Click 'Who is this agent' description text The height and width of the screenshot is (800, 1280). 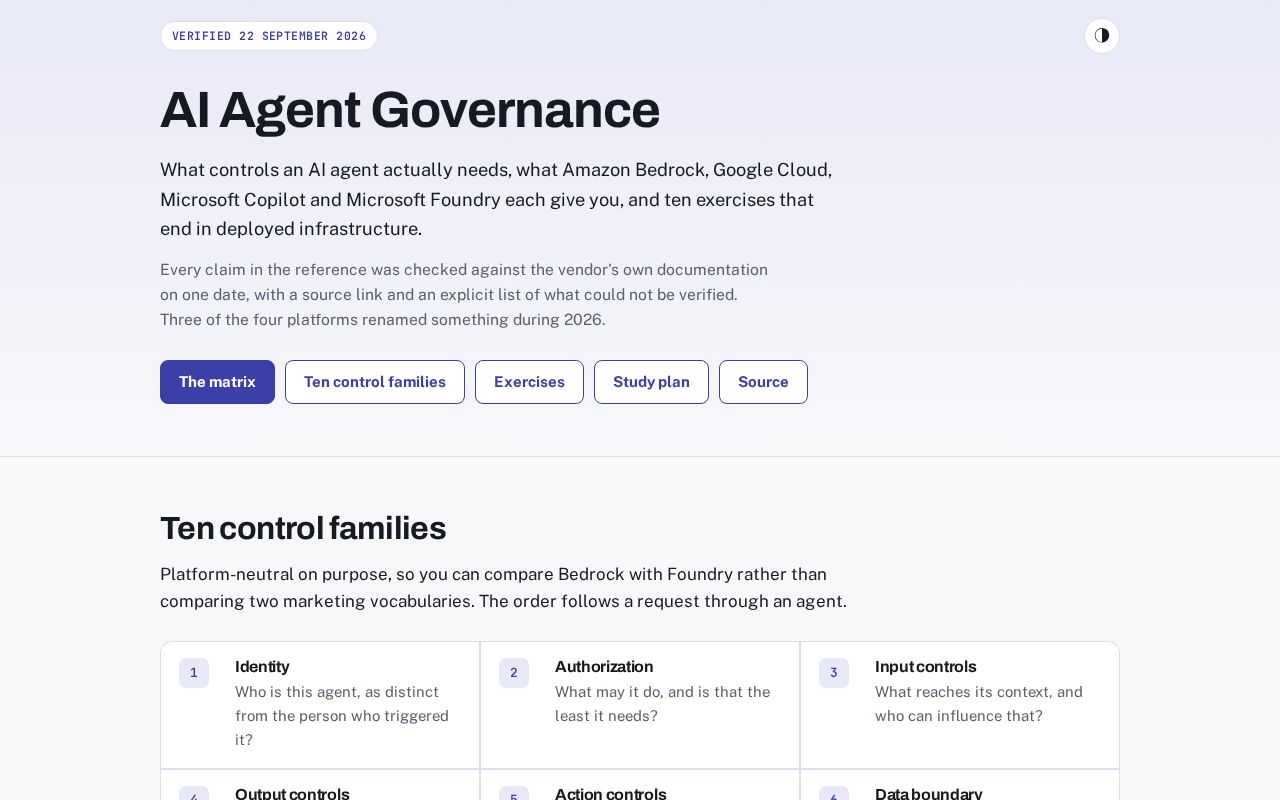pos(342,716)
